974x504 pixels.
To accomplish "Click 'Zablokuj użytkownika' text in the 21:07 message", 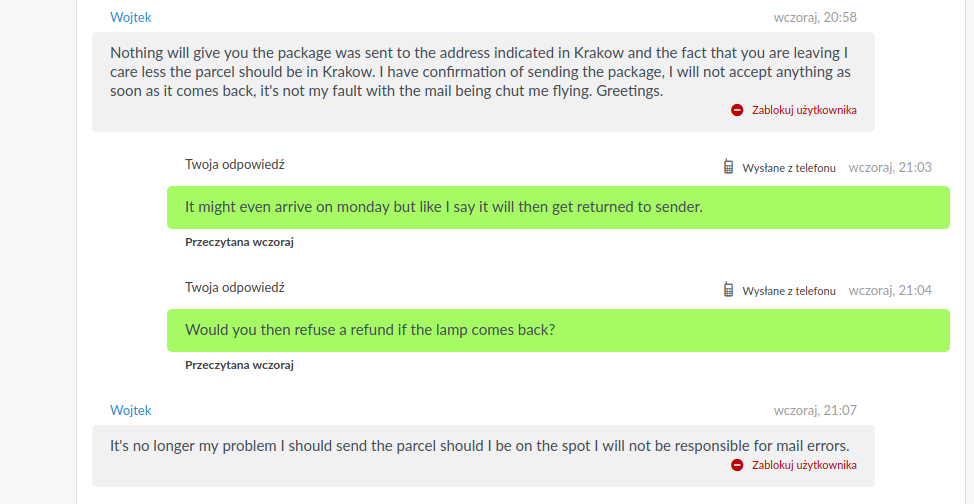I will (x=804, y=465).
